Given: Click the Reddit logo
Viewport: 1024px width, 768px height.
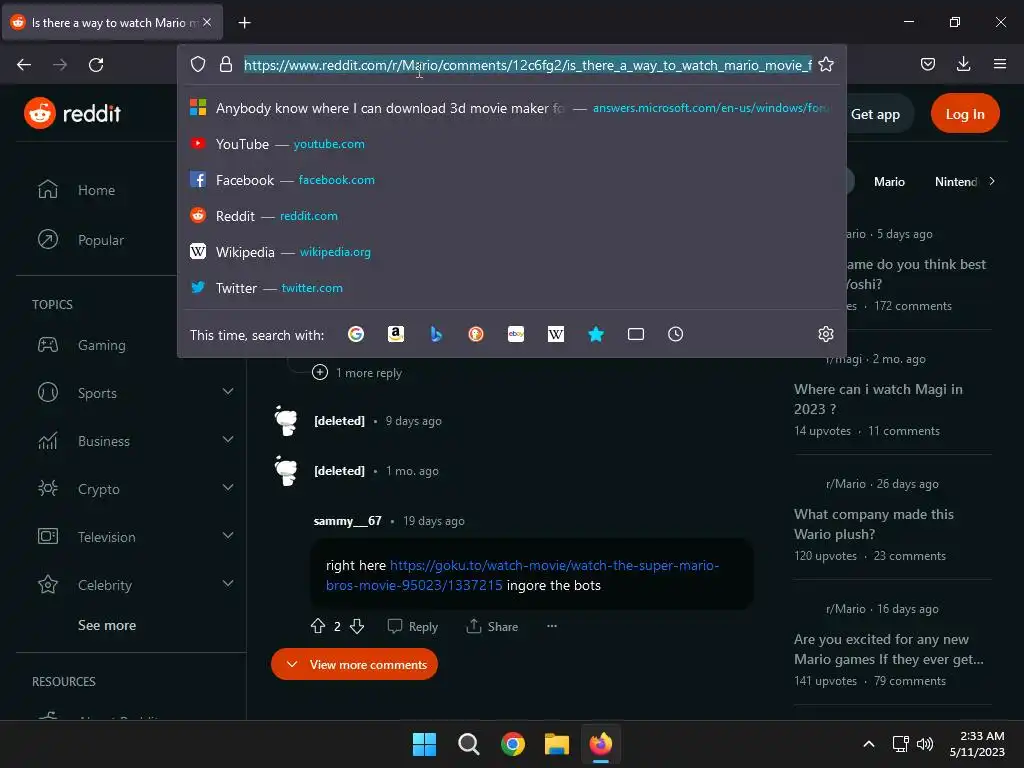Looking at the screenshot, I should (x=72, y=114).
